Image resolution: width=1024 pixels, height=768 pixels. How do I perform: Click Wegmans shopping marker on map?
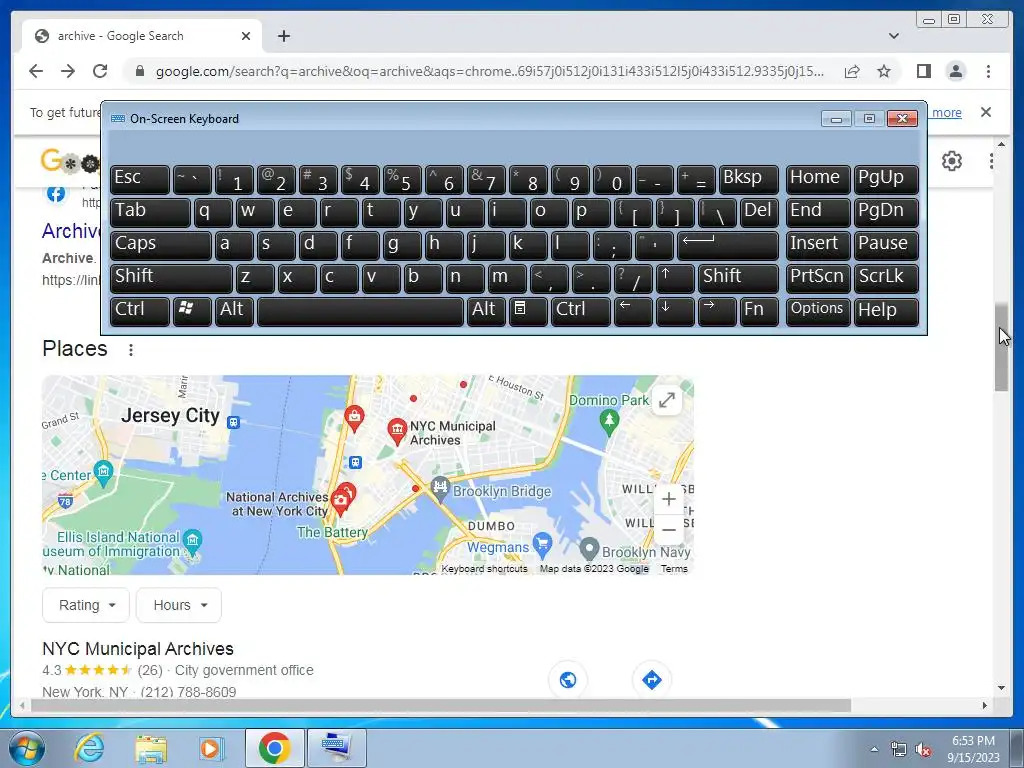[542, 544]
